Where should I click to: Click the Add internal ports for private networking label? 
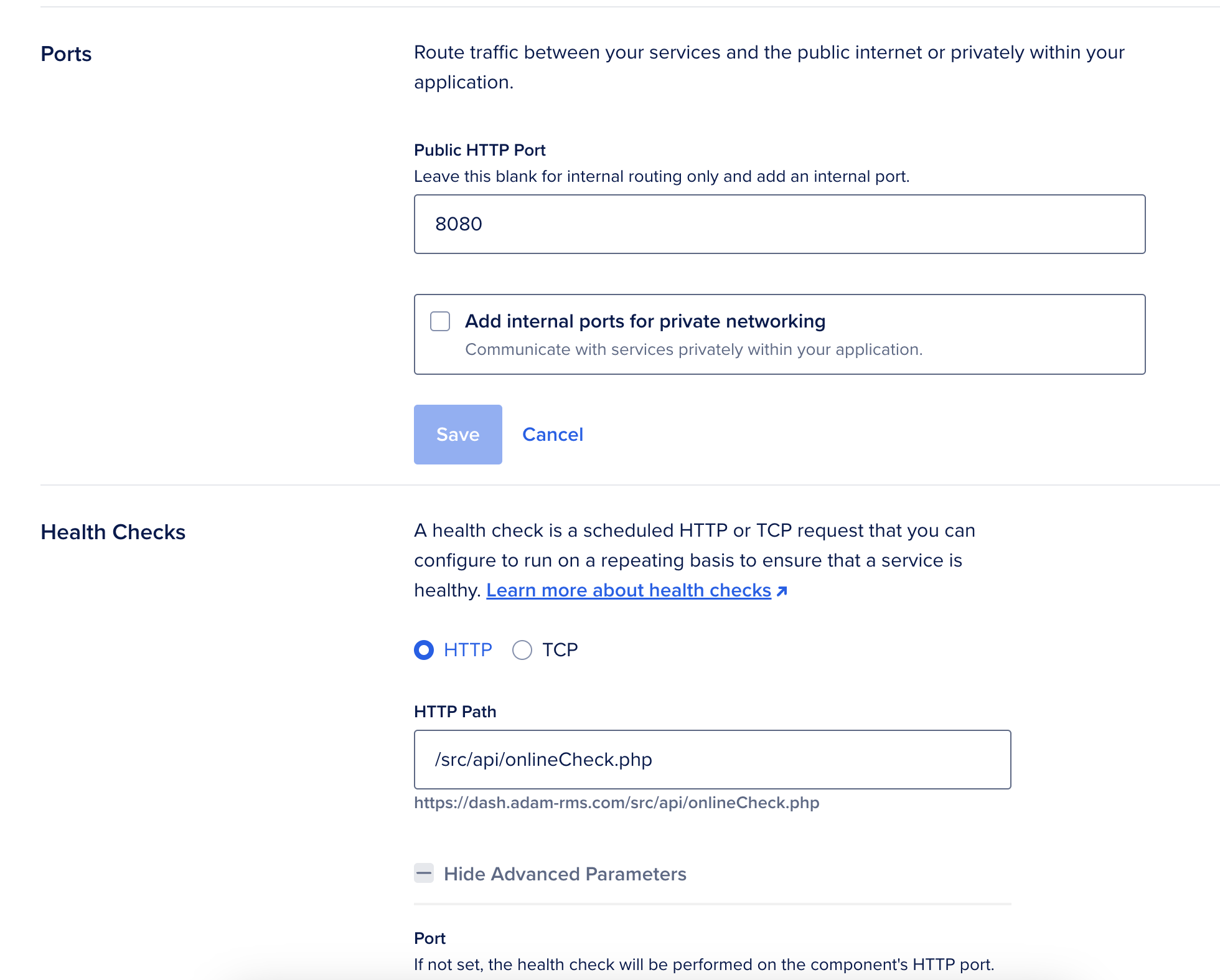(645, 321)
